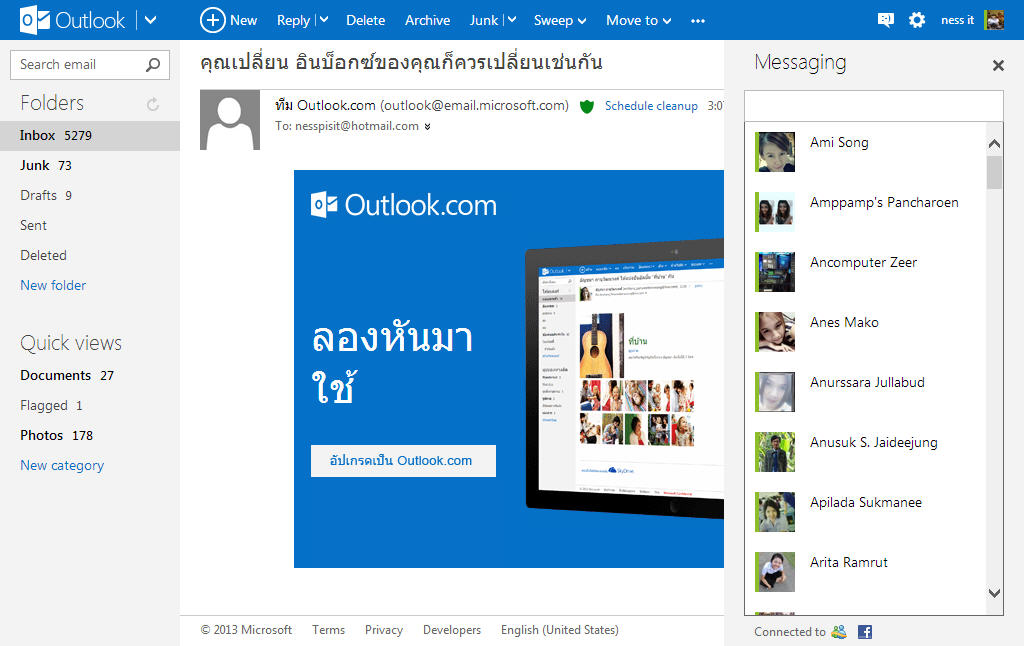Image resolution: width=1024 pixels, height=646 pixels.
Task: Click the search magnifier icon
Action: click(153, 65)
